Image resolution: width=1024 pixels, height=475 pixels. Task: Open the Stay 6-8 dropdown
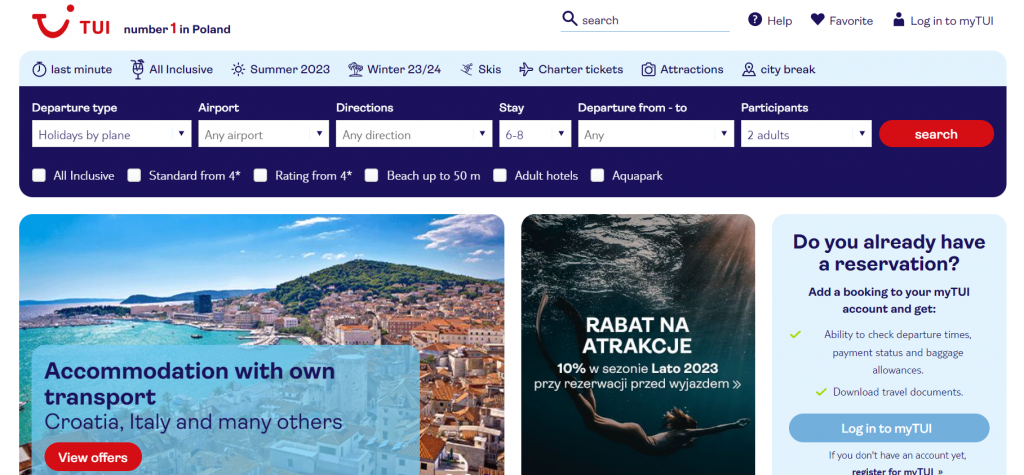click(x=535, y=134)
